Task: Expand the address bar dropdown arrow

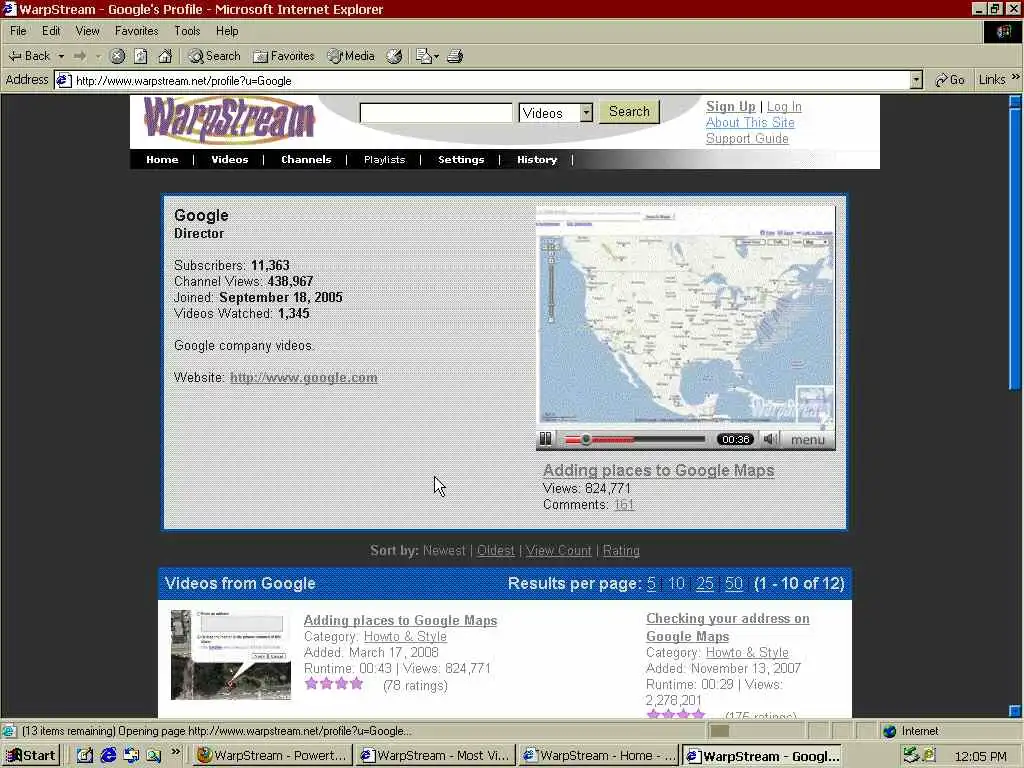Action: click(916, 80)
